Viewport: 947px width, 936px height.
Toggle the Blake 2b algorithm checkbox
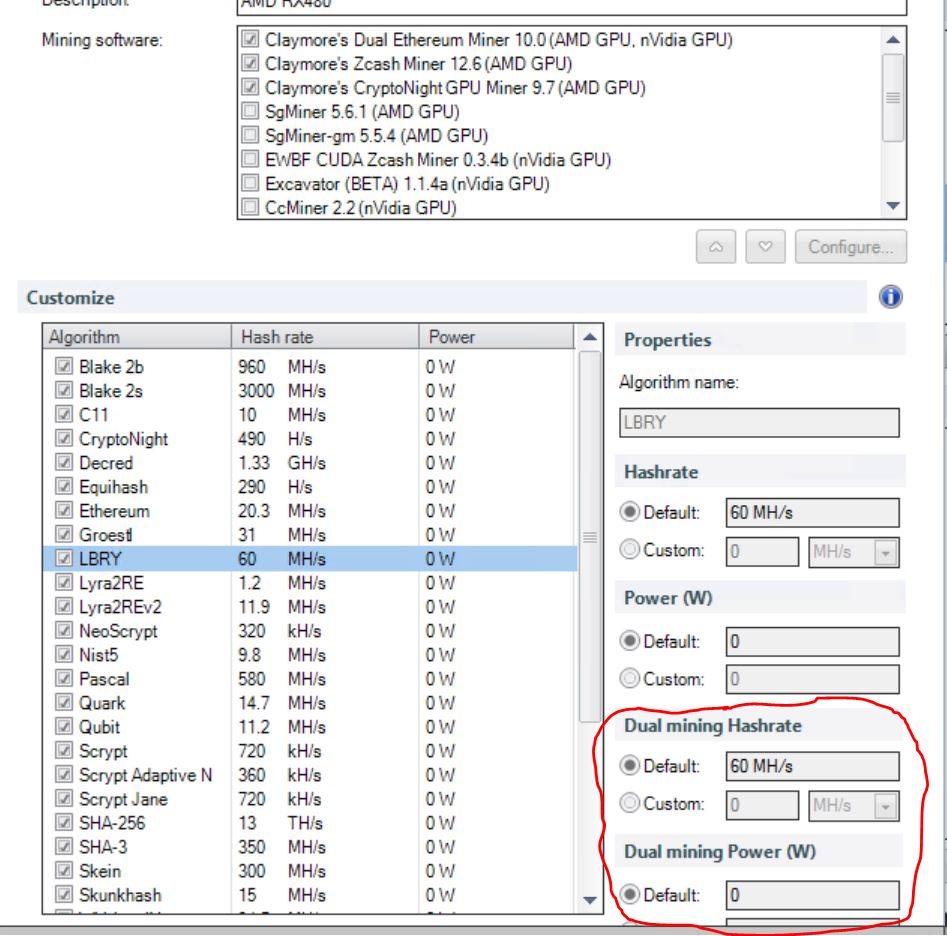pos(63,366)
